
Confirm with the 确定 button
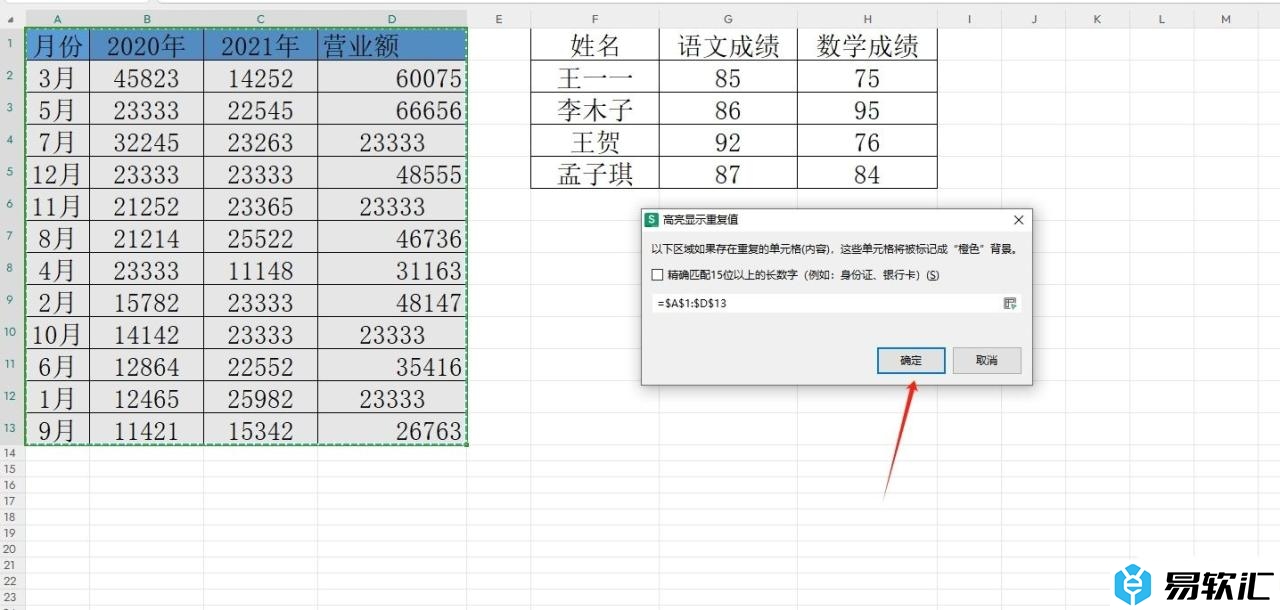(911, 360)
